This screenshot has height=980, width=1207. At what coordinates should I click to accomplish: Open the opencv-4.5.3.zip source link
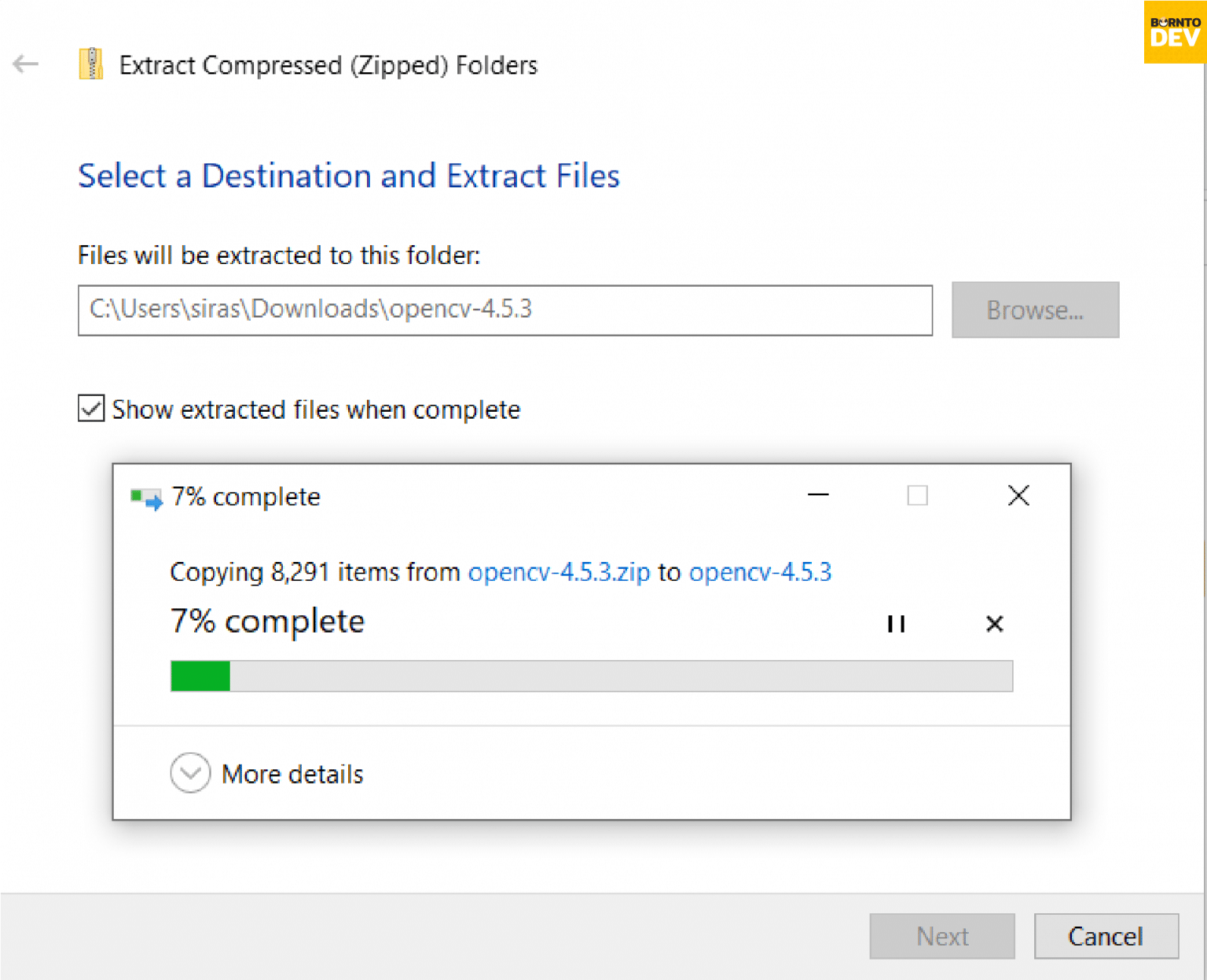(x=559, y=572)
